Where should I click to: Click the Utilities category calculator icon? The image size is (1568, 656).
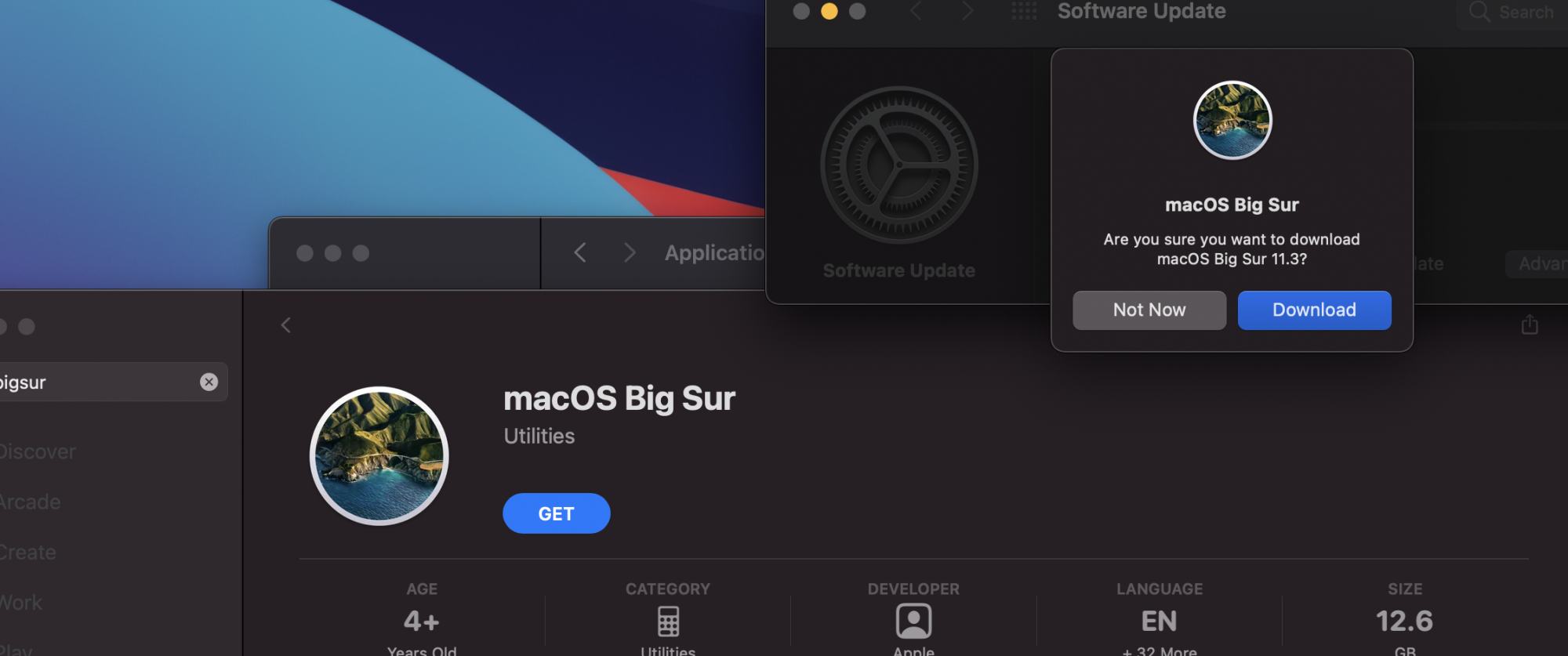668,622
